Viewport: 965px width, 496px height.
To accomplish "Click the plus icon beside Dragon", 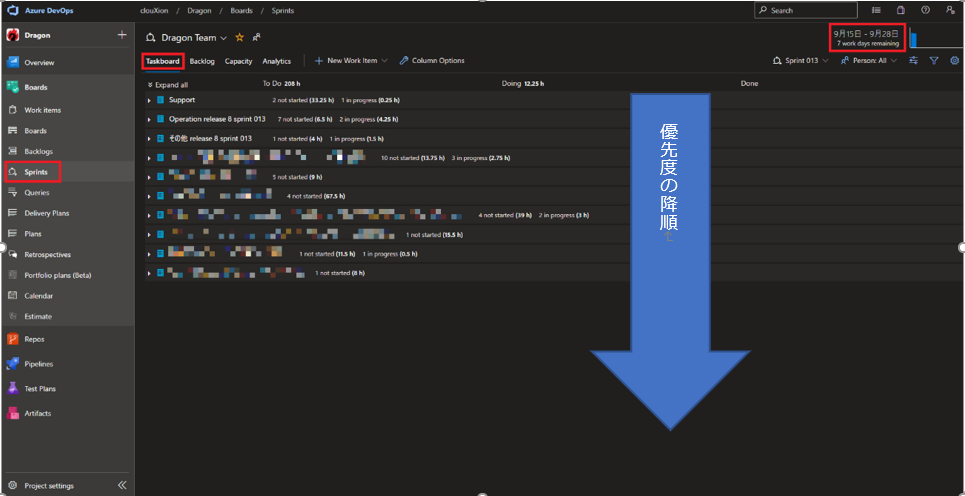I will [x=121, y=35].
